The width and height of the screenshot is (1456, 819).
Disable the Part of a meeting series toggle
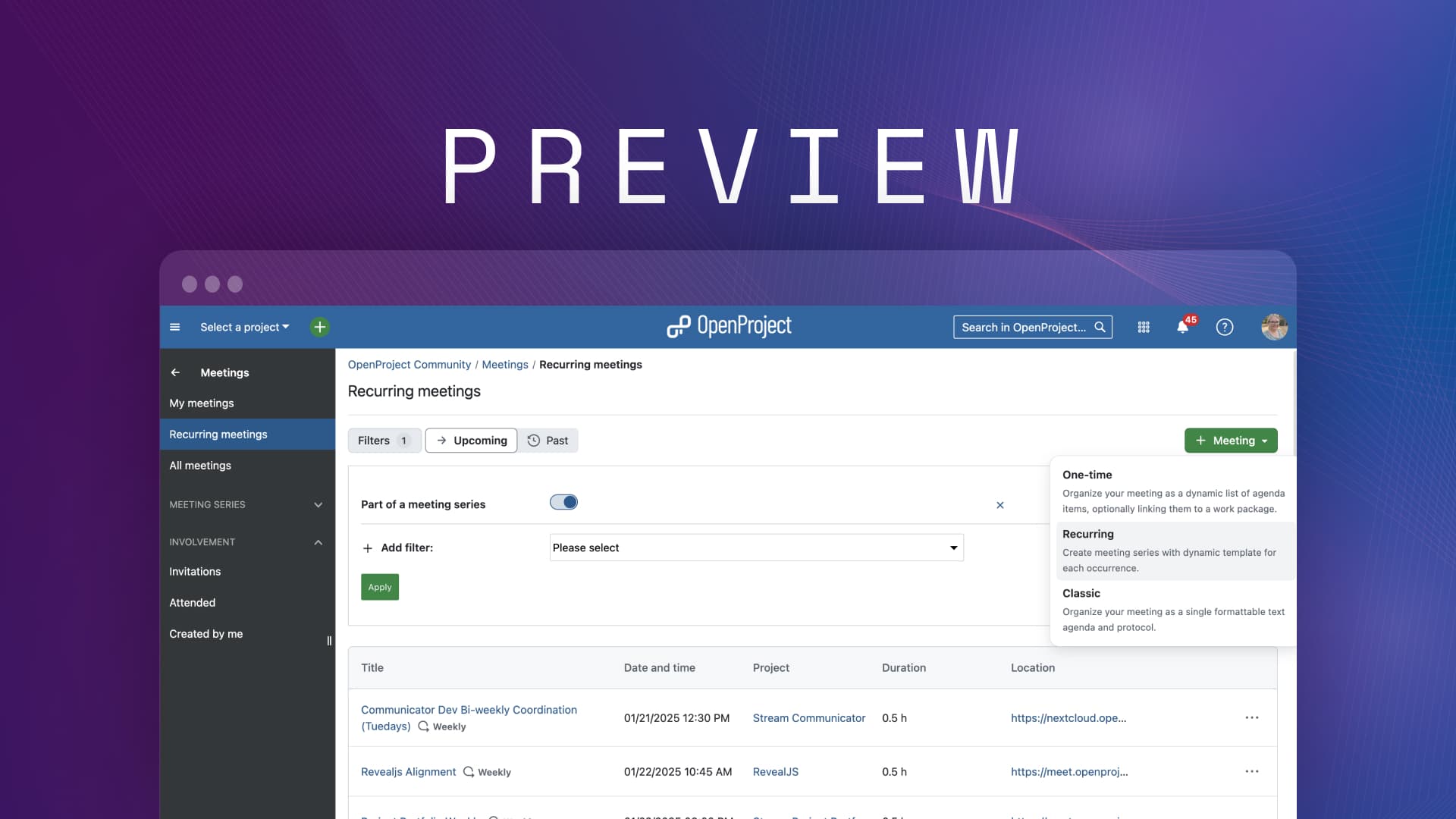pyautogui.click(x=563, y=502)
